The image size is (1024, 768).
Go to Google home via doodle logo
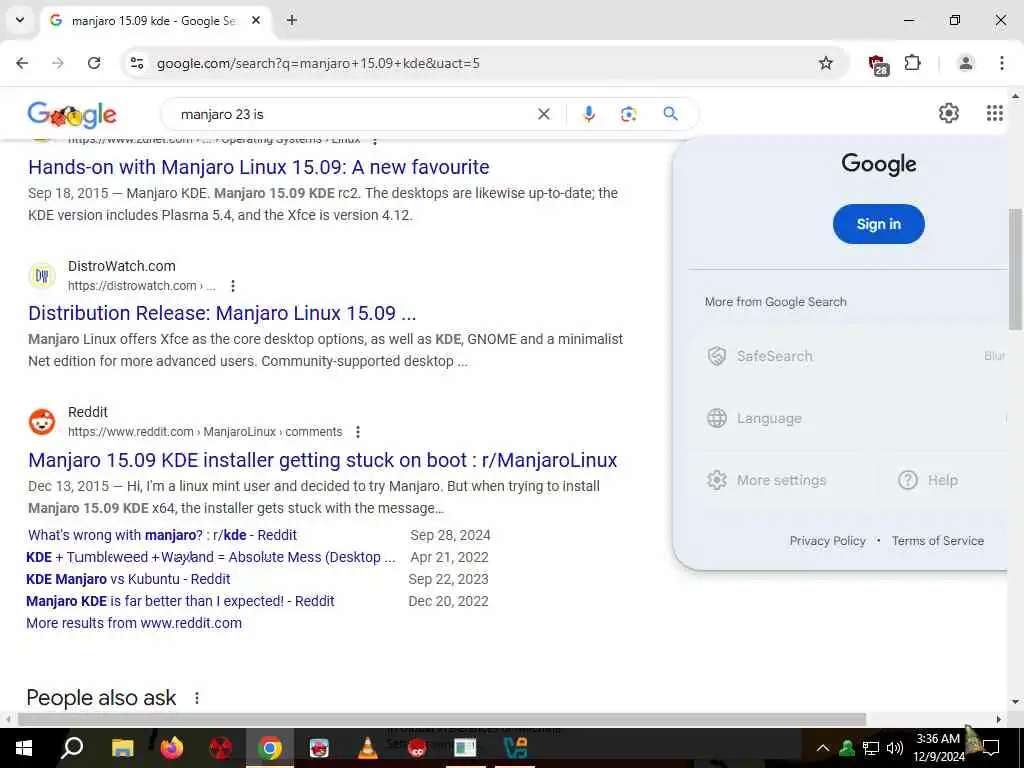point(72,115)
